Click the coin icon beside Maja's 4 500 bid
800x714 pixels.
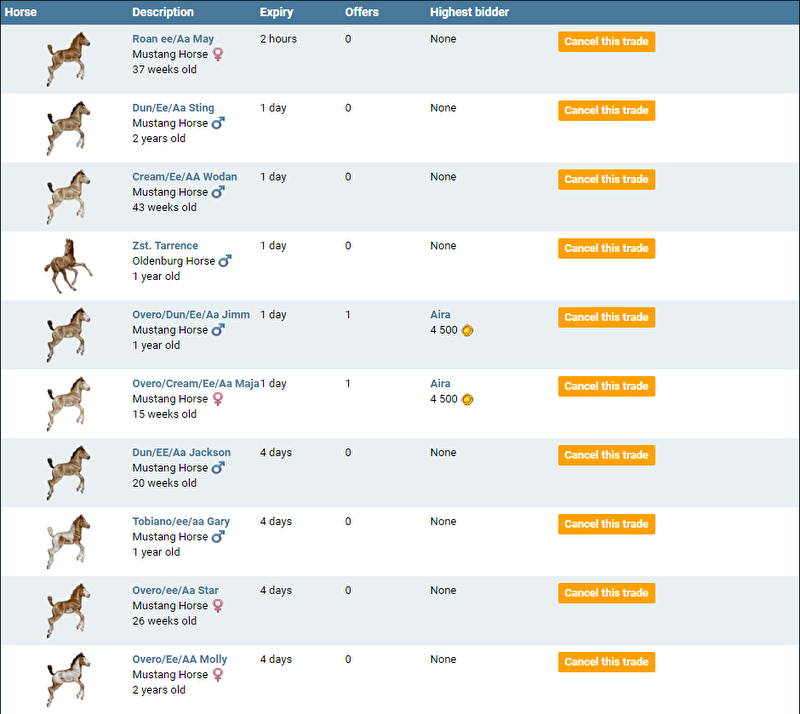click(x=467, y=399)
